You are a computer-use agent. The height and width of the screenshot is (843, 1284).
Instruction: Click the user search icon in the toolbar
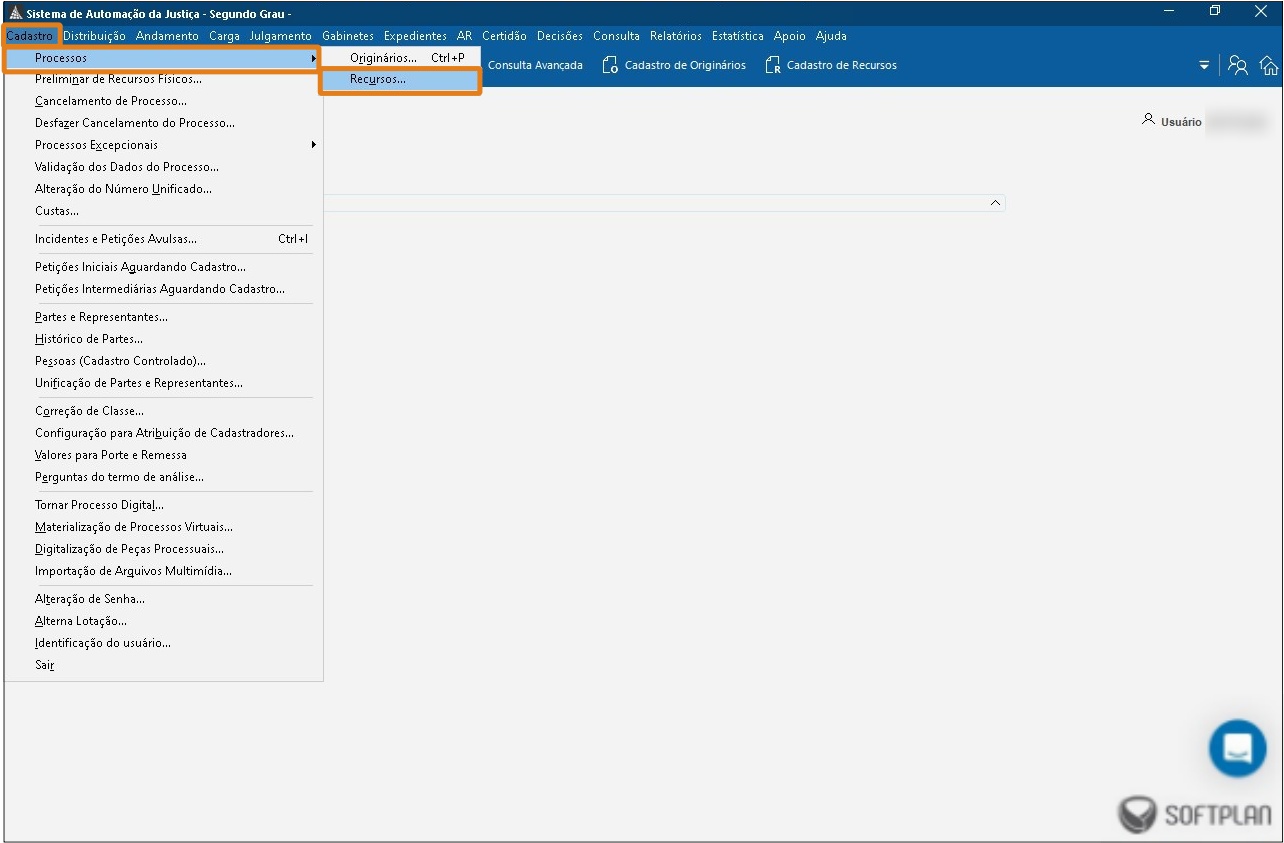click(1238, 65)
